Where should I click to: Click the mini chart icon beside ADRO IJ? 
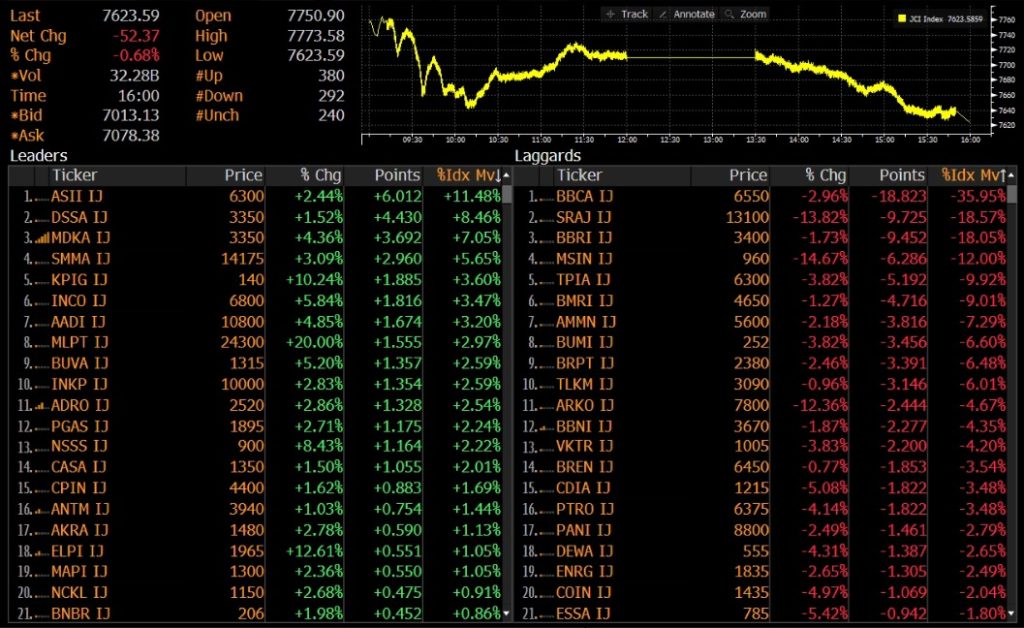click(41, 406)
